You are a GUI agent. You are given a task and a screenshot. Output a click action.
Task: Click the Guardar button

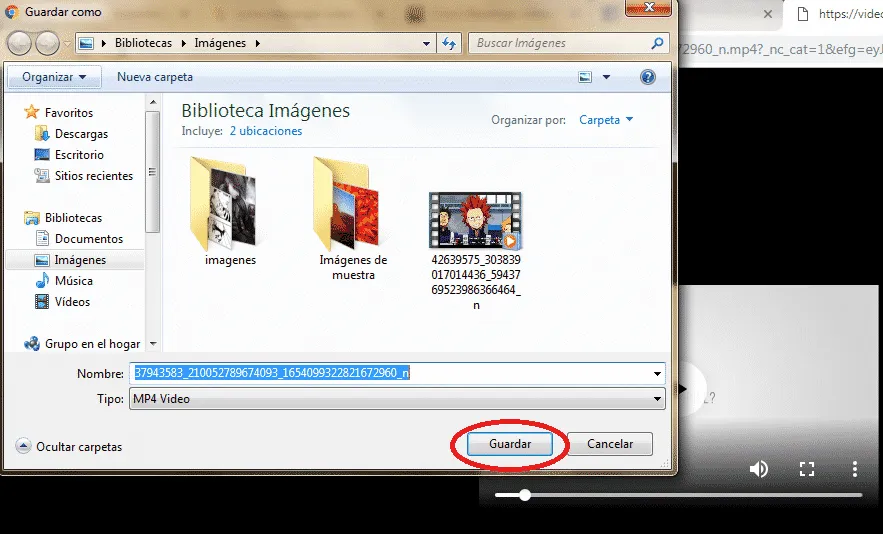click(510, 444)
